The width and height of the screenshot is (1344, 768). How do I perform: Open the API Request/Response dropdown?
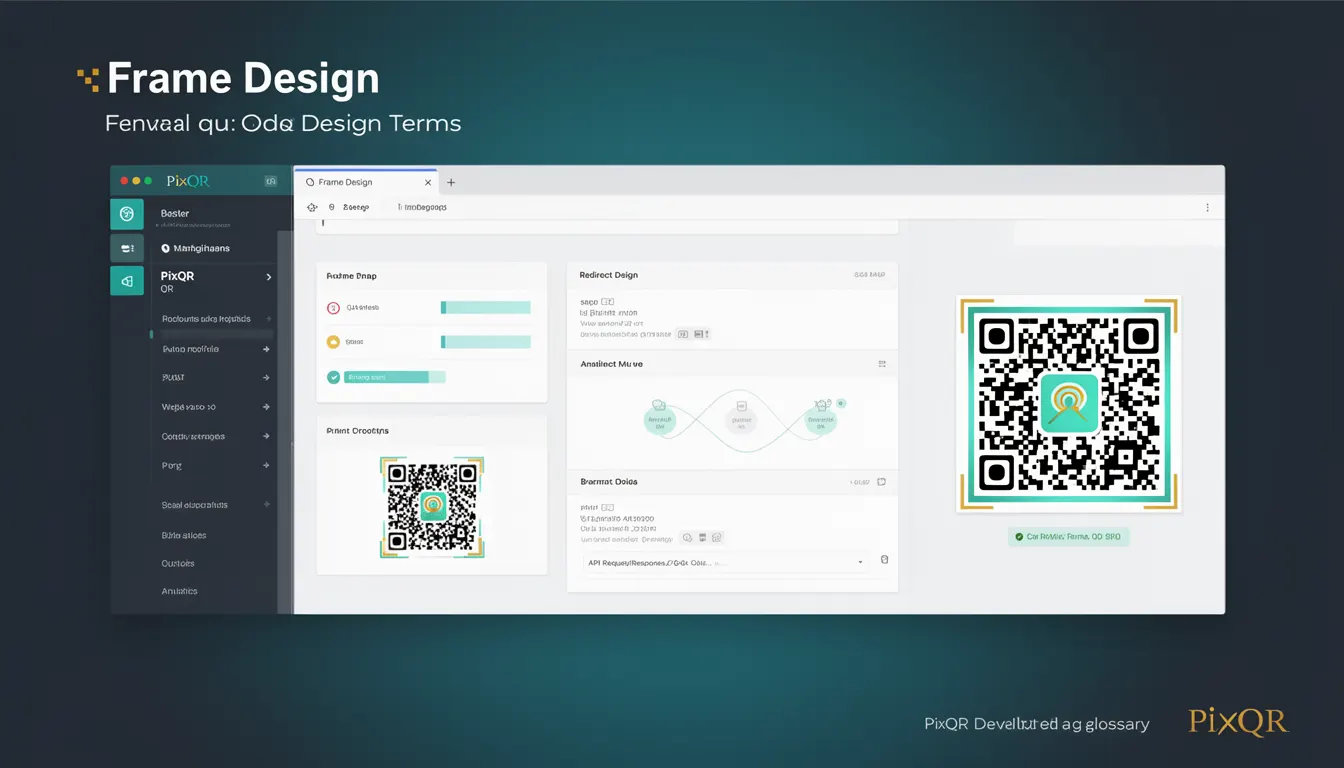pos(725,563)
